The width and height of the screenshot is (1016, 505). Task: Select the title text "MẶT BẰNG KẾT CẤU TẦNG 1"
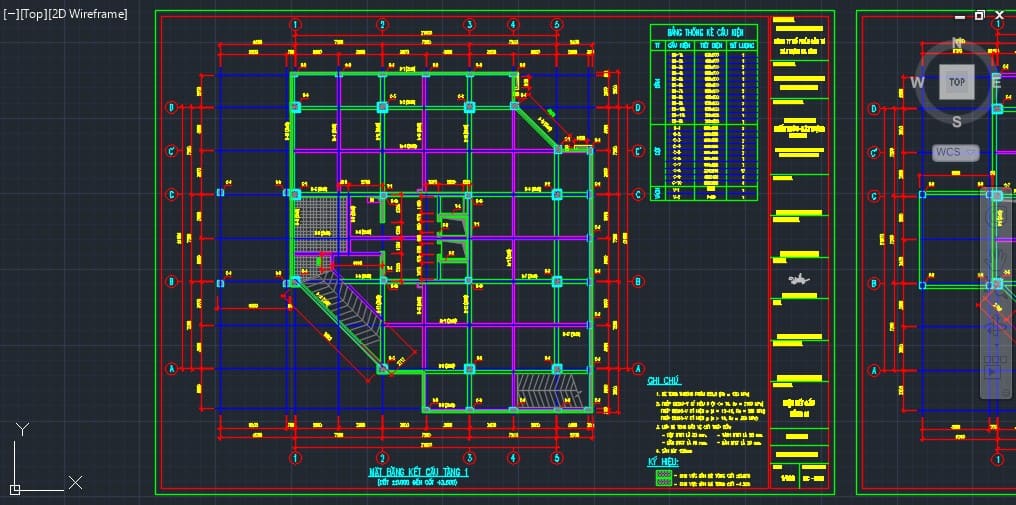click(418, 473)
